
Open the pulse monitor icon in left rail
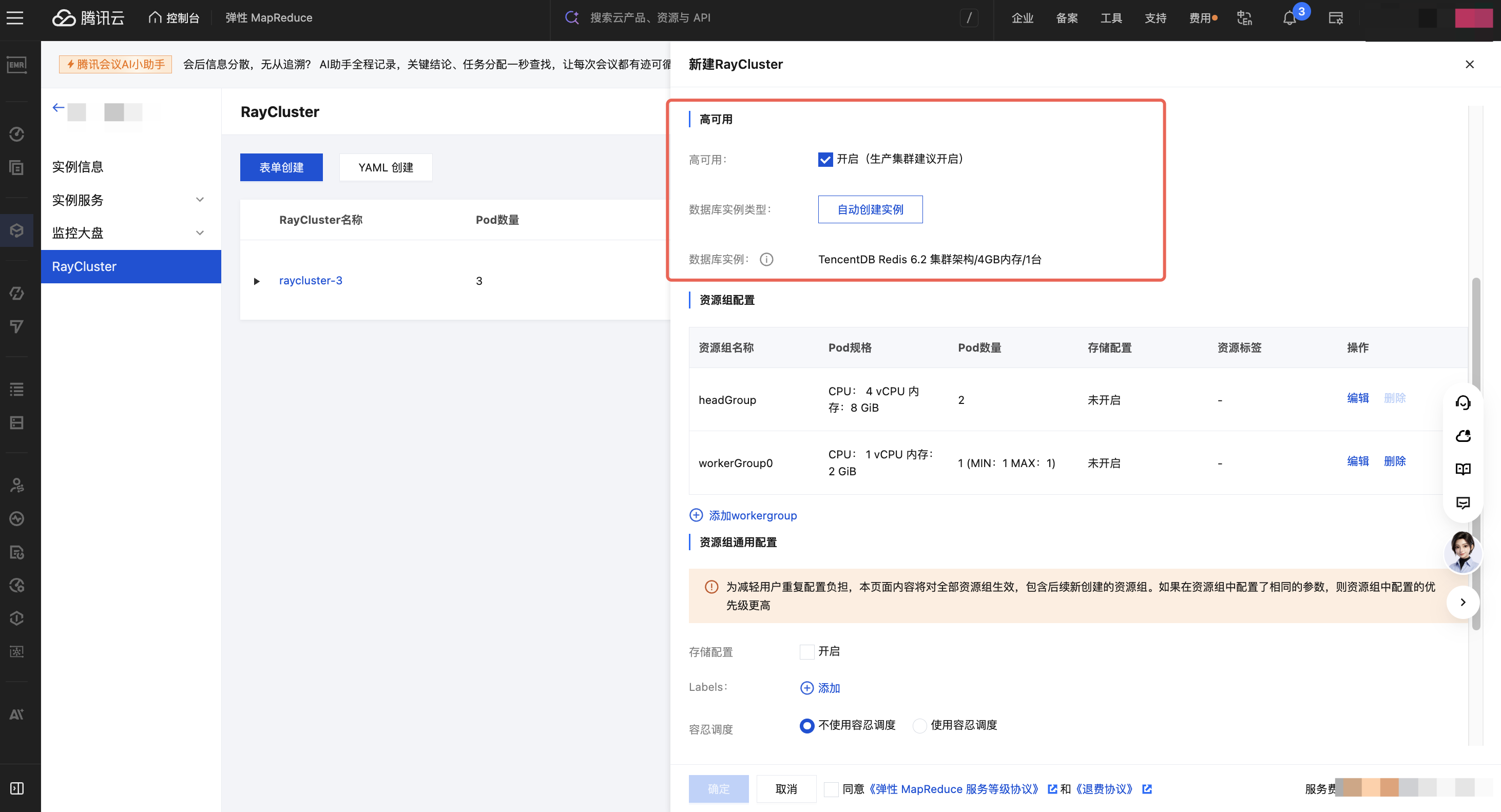pyautogui.click(x=16, y=518)
